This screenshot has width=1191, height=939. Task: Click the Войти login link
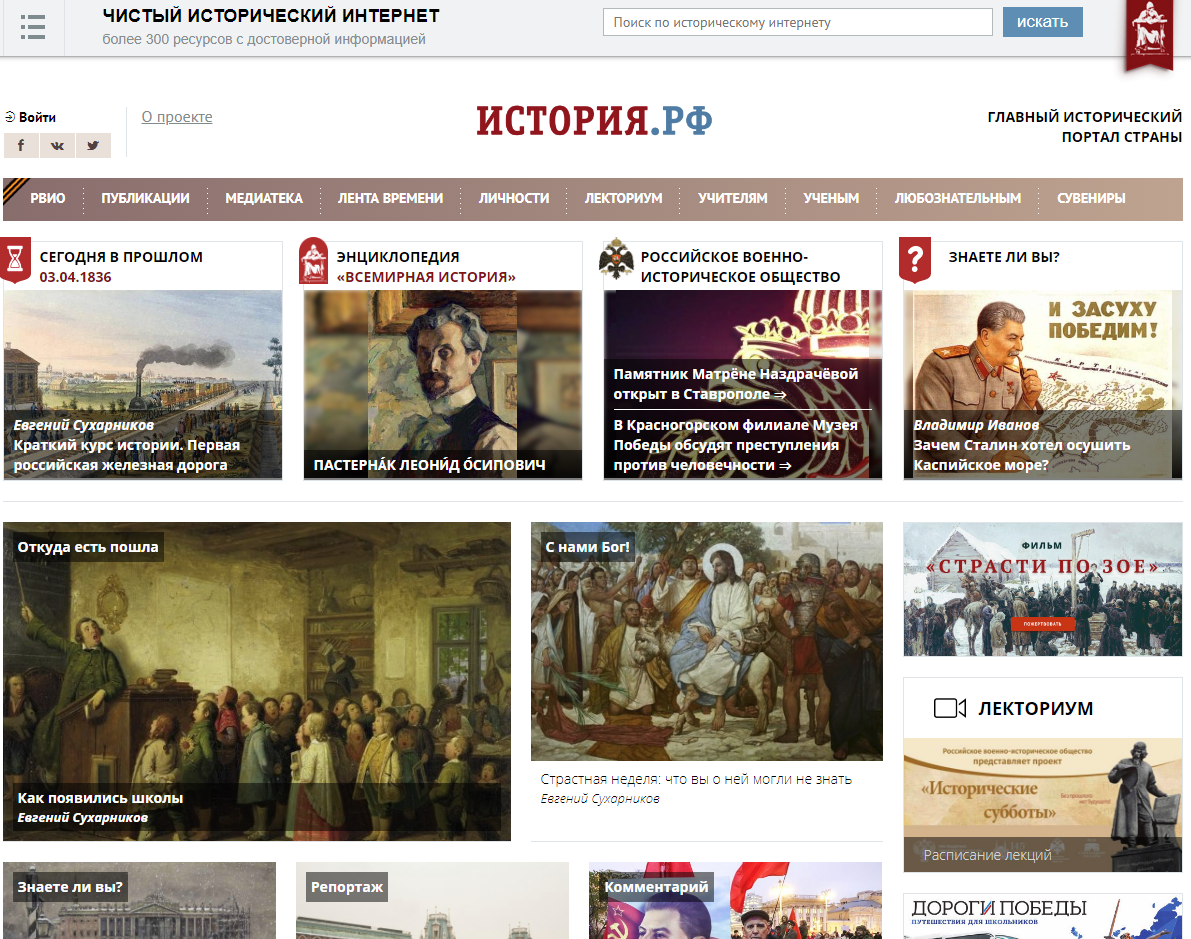click(x=37, y=117)
